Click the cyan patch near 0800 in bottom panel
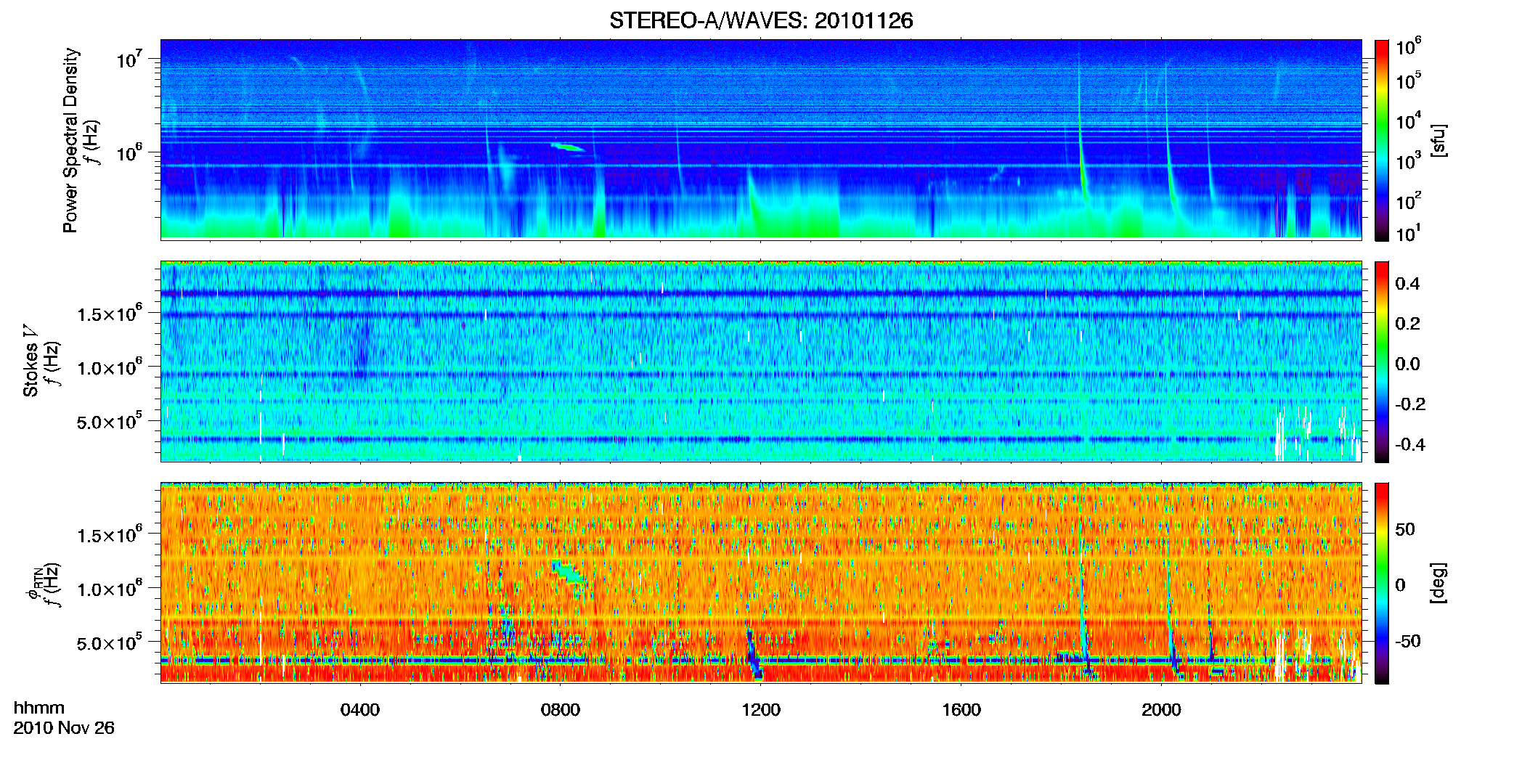This screenshot has height=784, width=1522. click(x=569, y=572)
